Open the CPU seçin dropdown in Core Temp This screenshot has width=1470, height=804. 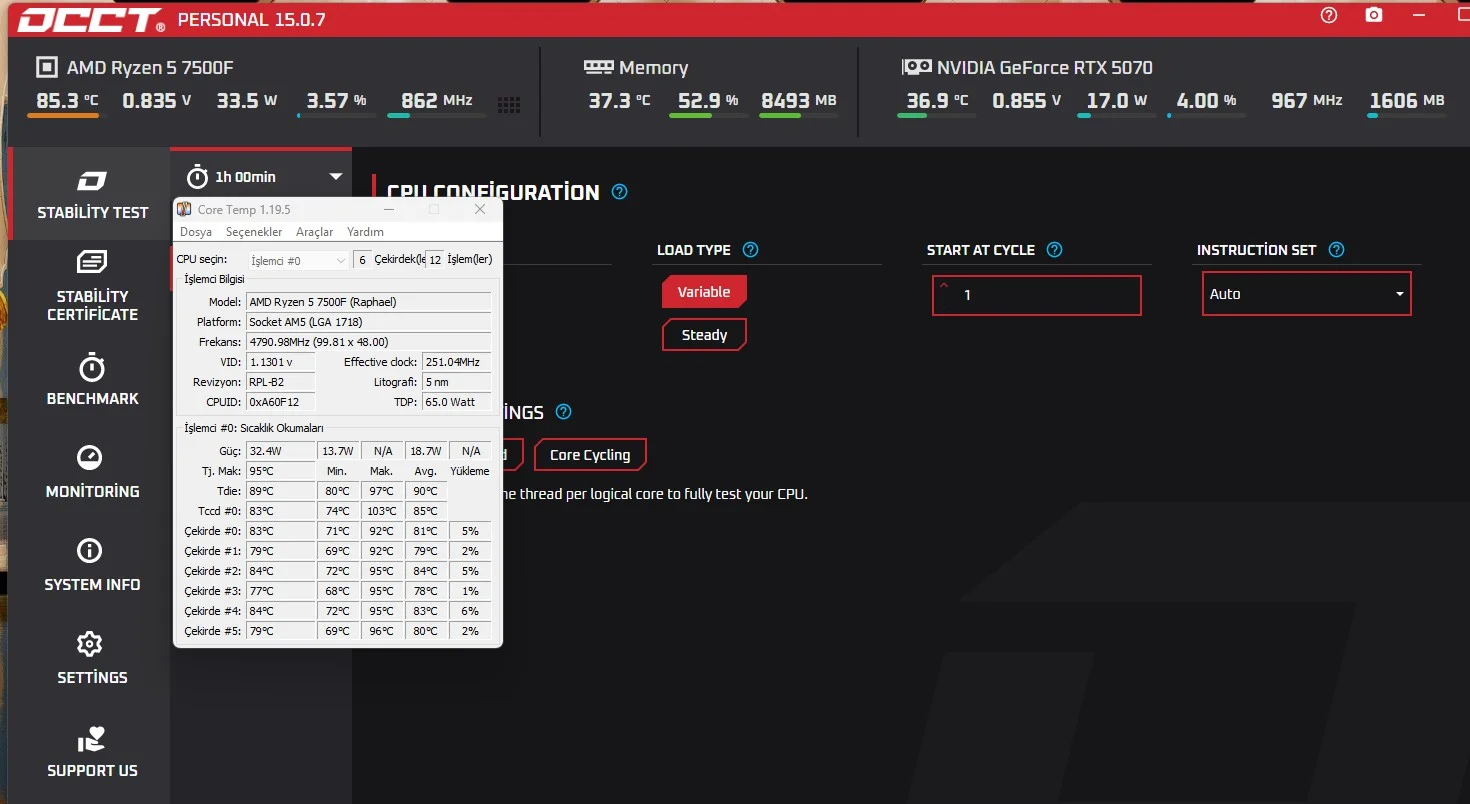point(298,260)
